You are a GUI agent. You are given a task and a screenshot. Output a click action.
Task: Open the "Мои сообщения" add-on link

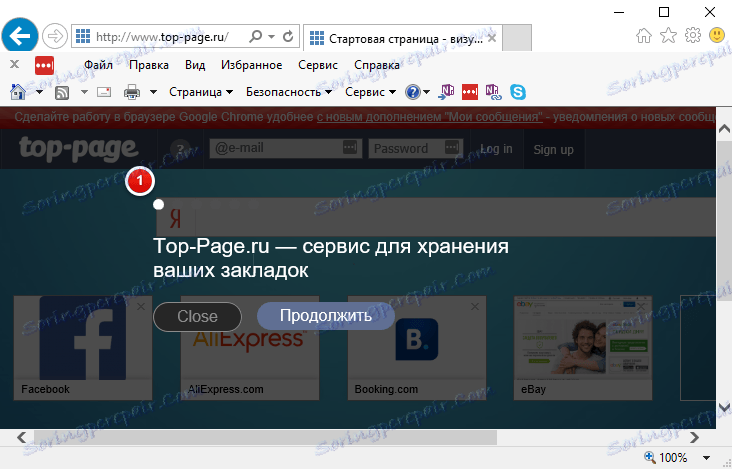pos(429,117)
